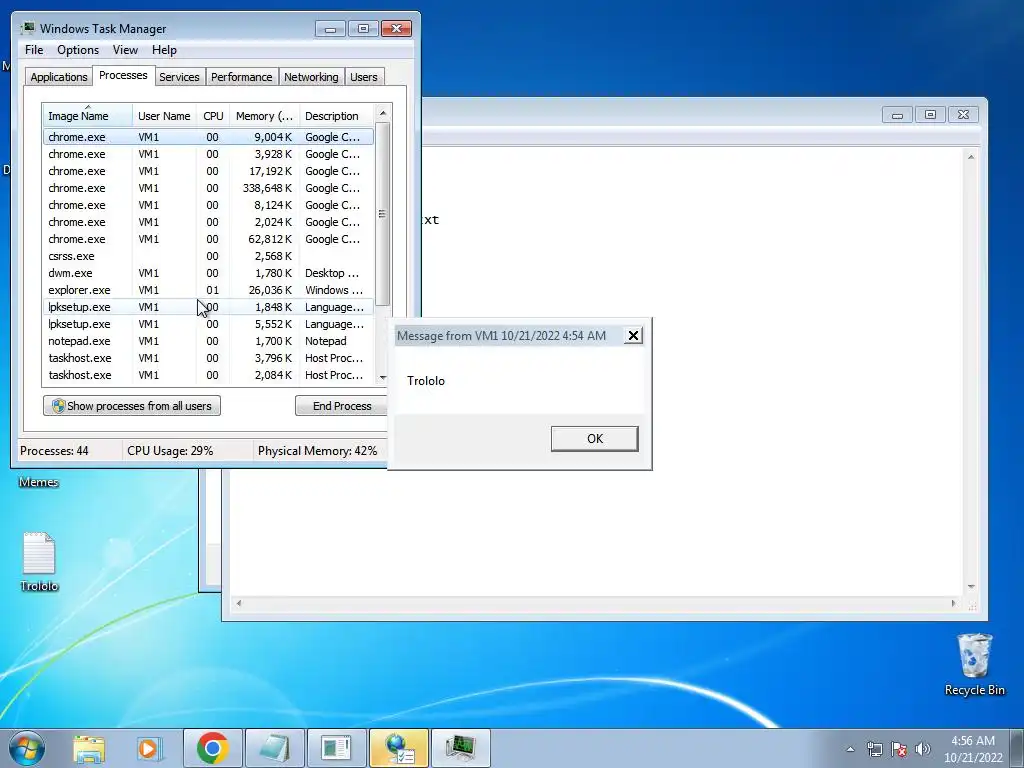The width and height of the screenshot is (1024, 768).
Task: Sort by Image Name column header
Action: (88, 116)
